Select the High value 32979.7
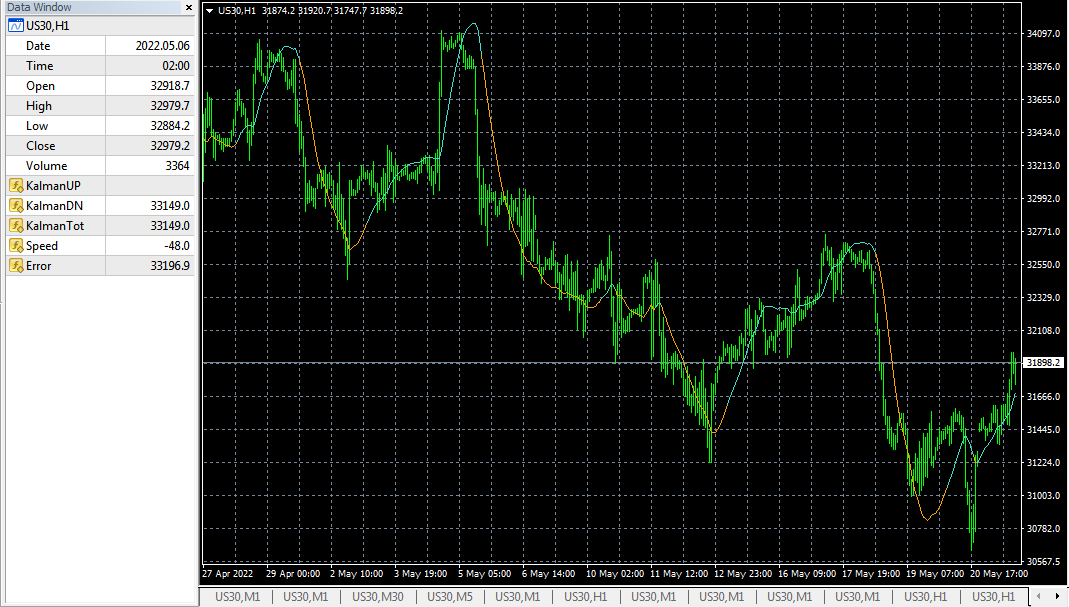This screenshot has height=607, width=1069. pyautogui.click(x=170, y=106)
